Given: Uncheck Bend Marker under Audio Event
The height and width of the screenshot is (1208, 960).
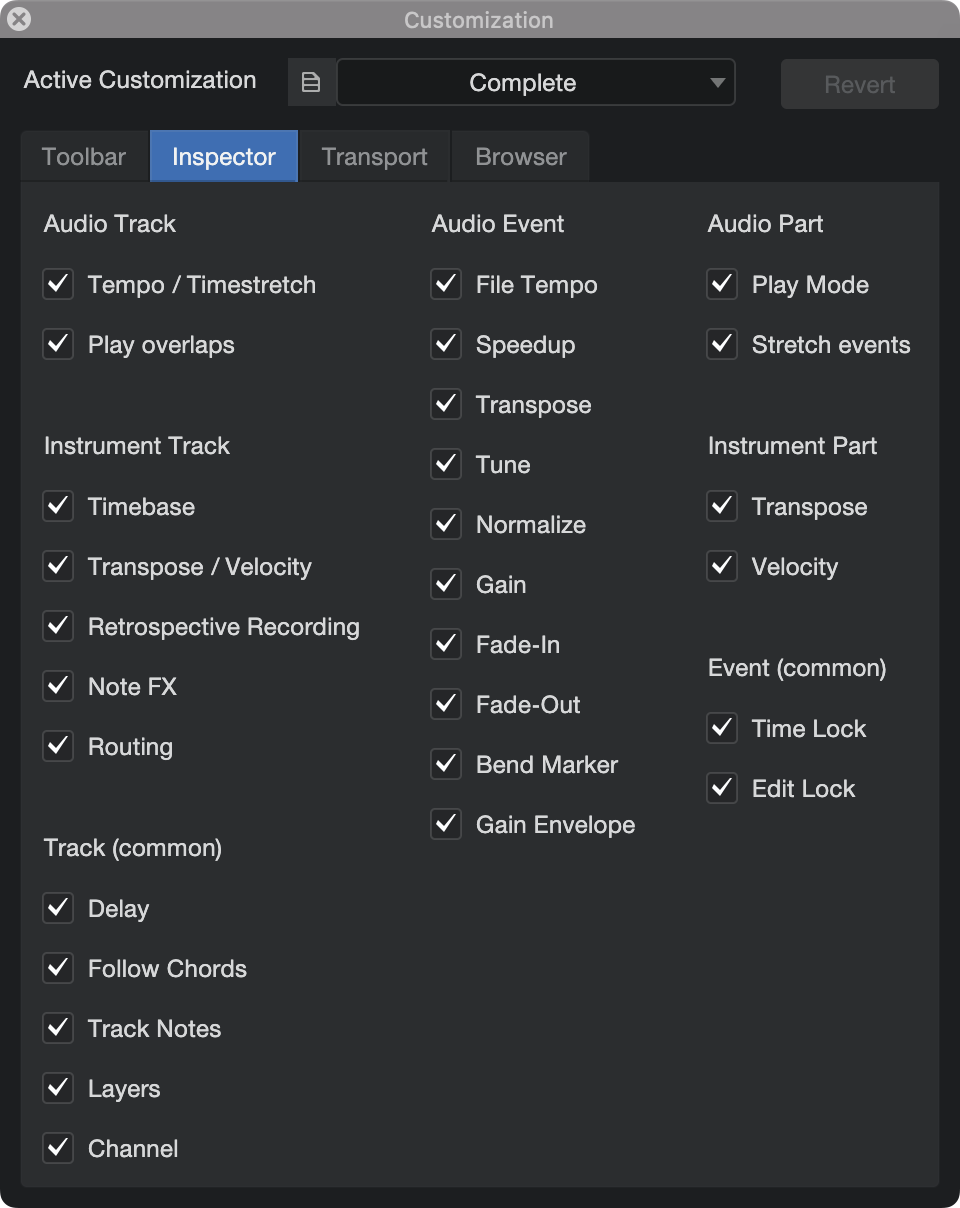Looking at the screenshot, I should click(446, 765).
